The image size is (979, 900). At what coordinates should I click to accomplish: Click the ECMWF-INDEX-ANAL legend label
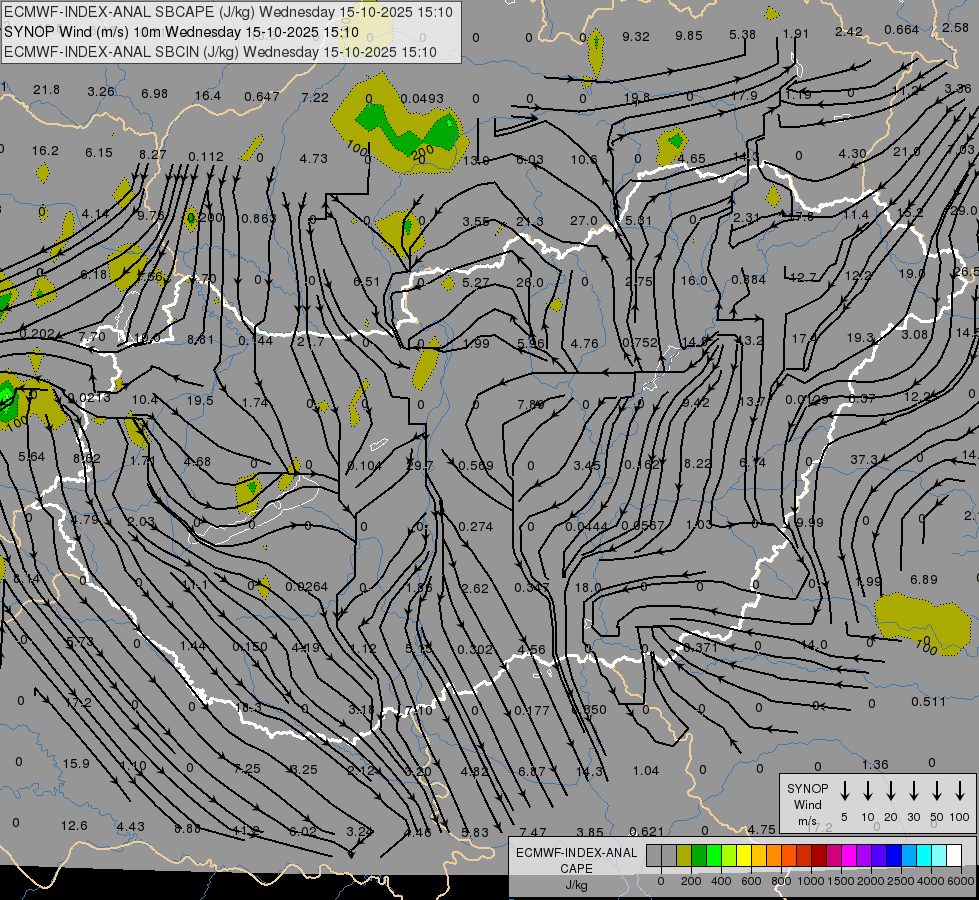coord(576,853)
